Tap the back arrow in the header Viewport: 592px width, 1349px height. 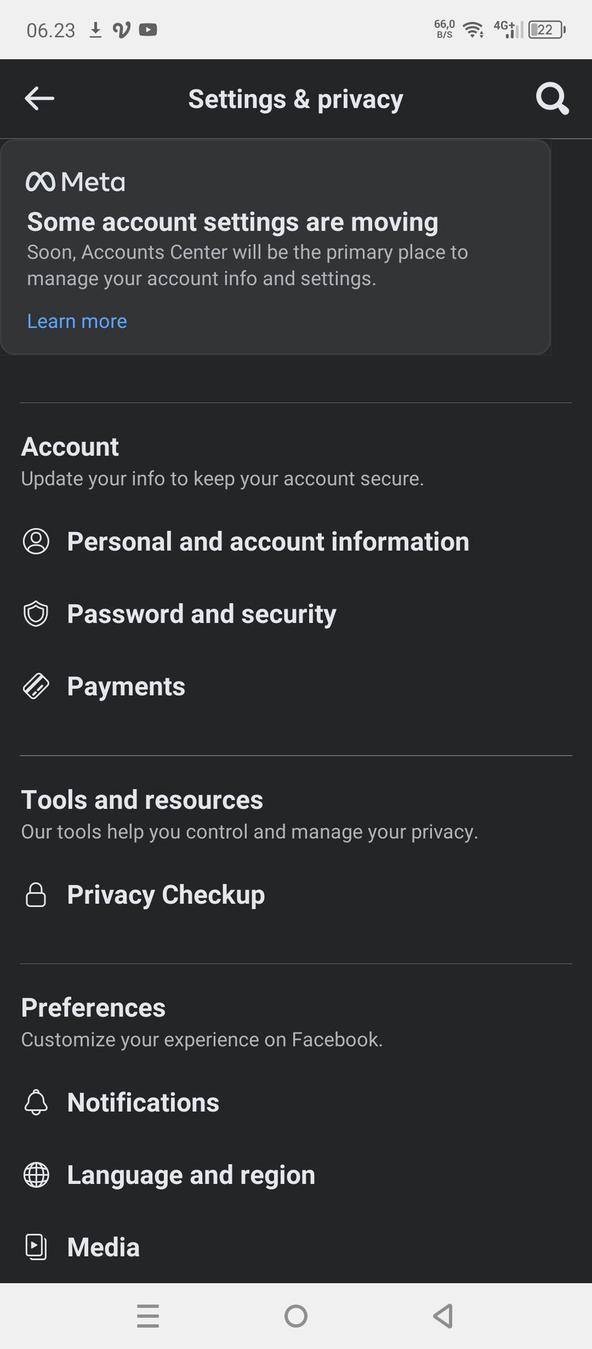[x=39, y=98]
